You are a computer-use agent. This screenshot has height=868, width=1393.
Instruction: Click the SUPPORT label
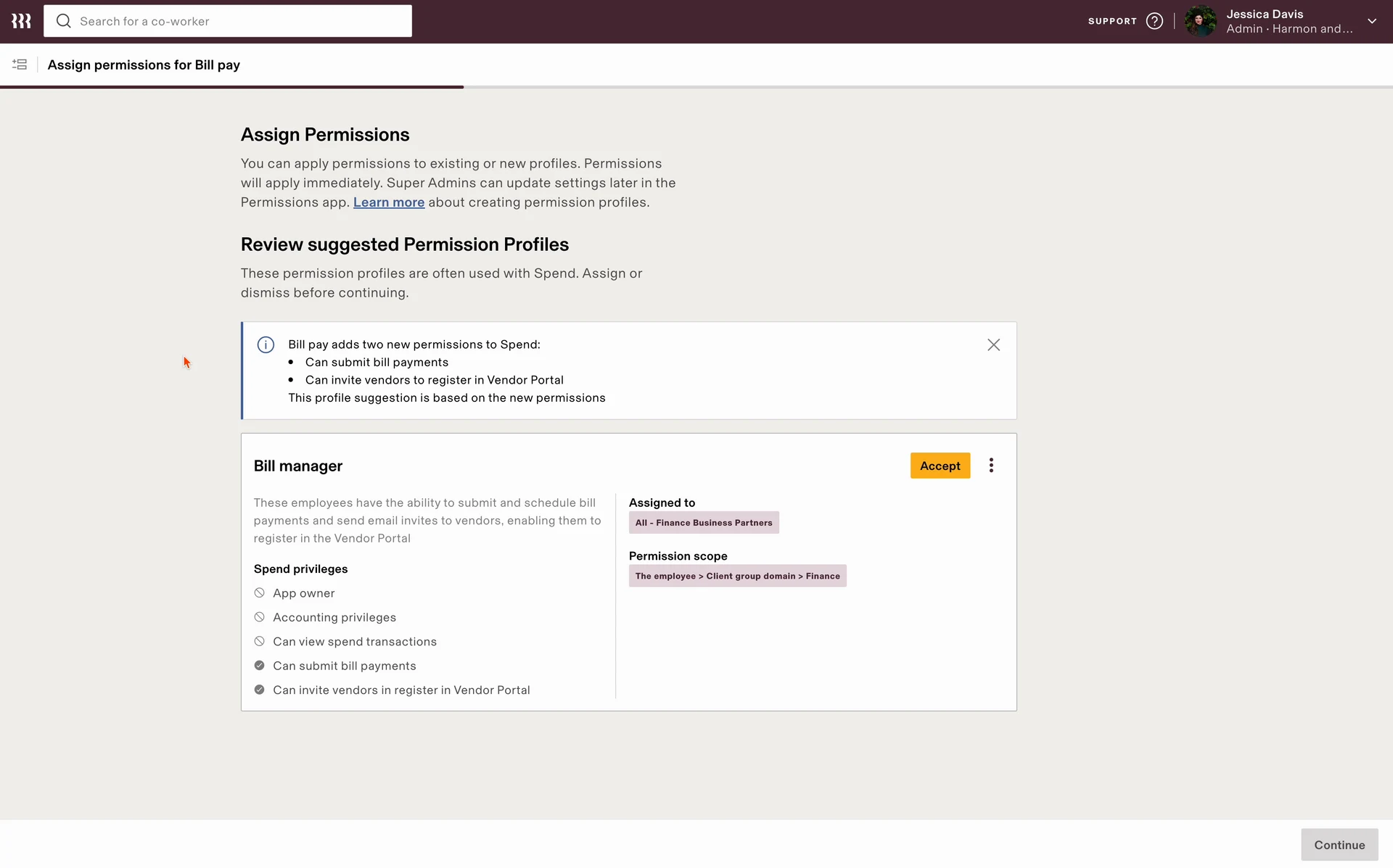coord(1112,21)
